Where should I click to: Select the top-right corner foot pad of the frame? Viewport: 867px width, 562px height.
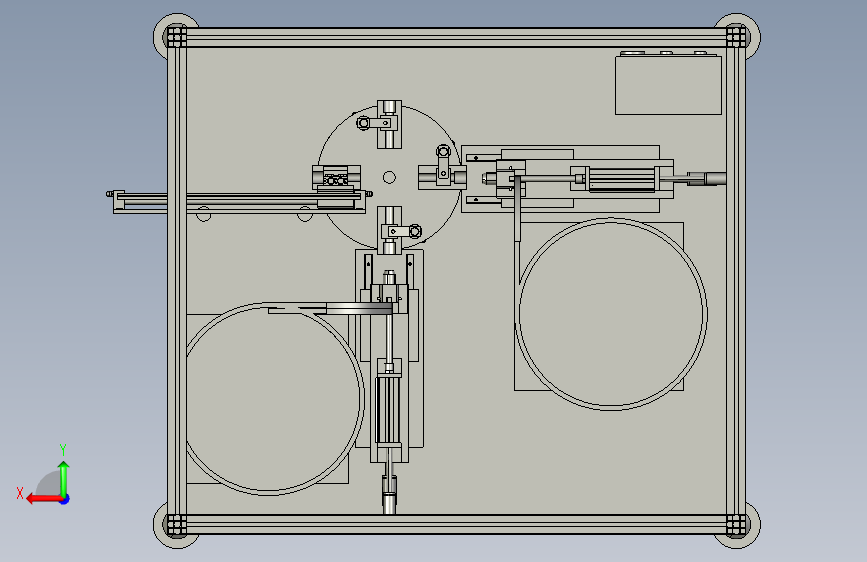click(x=737, y=37)
